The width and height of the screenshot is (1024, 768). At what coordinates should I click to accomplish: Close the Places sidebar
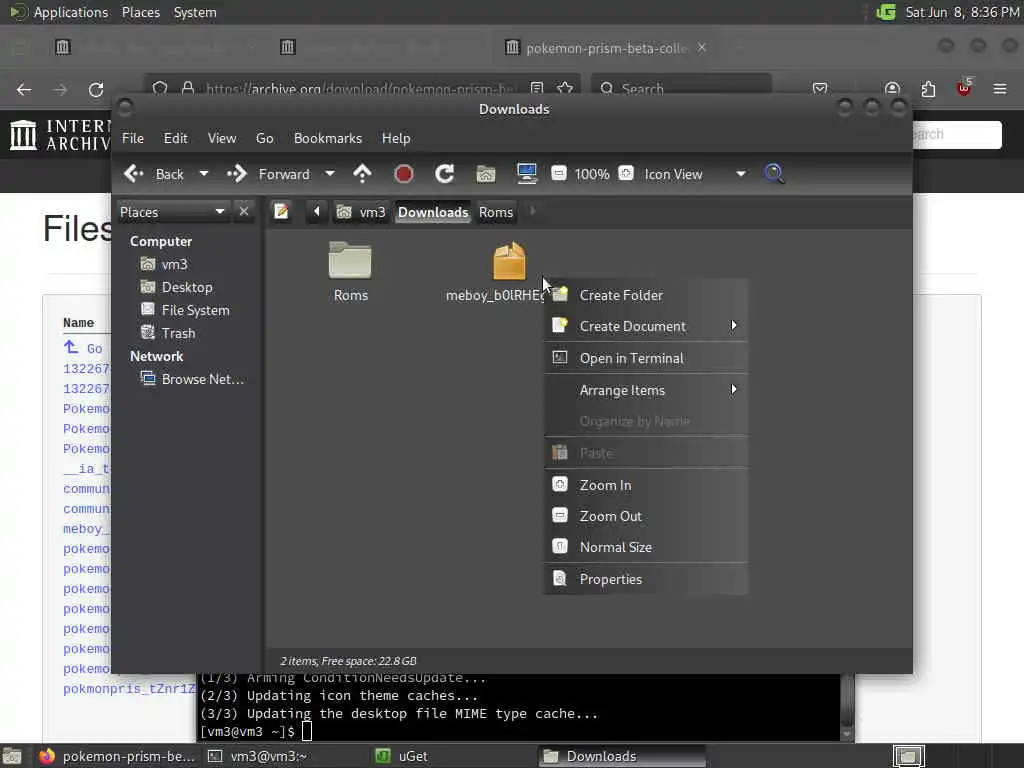(x=244, y=212)
